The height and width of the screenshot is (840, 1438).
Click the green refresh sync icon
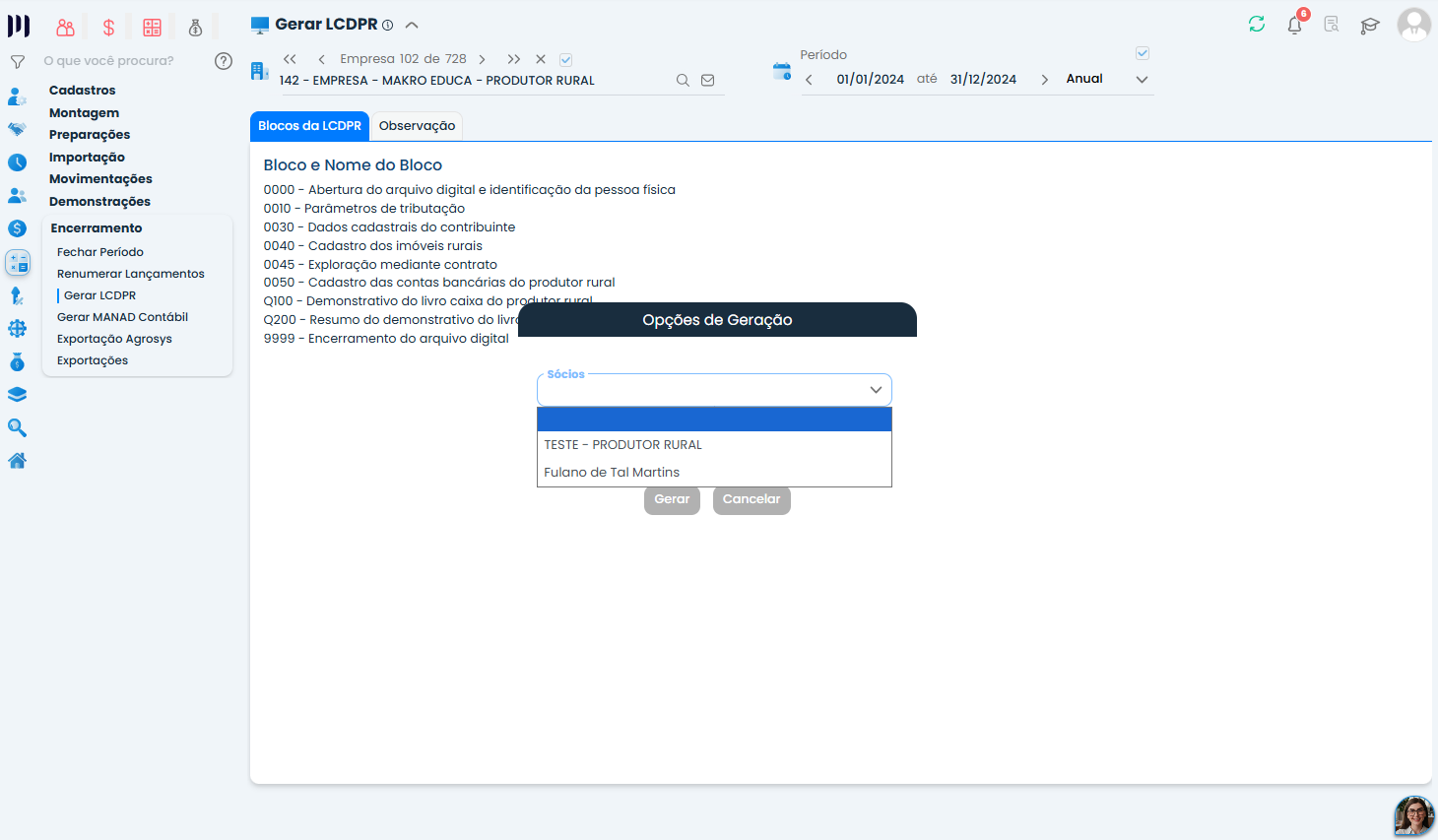click(1257, 24)
